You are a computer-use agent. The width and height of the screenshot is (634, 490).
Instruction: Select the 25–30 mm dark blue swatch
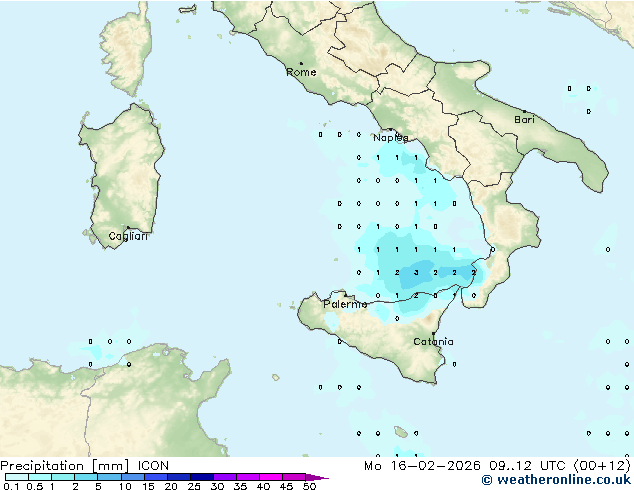[x=202, y=477]
